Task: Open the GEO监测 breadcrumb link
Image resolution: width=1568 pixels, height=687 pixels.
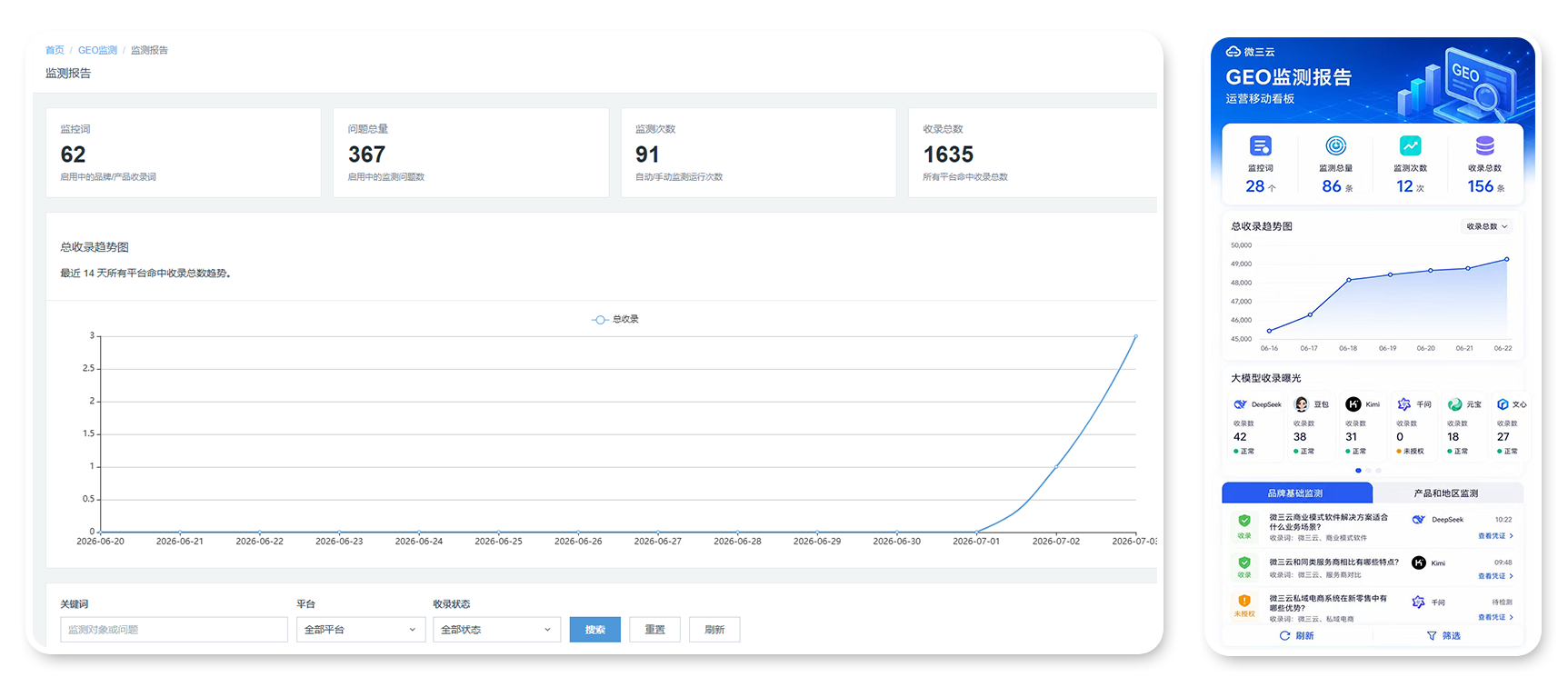Action: click(x=97, y=50)
